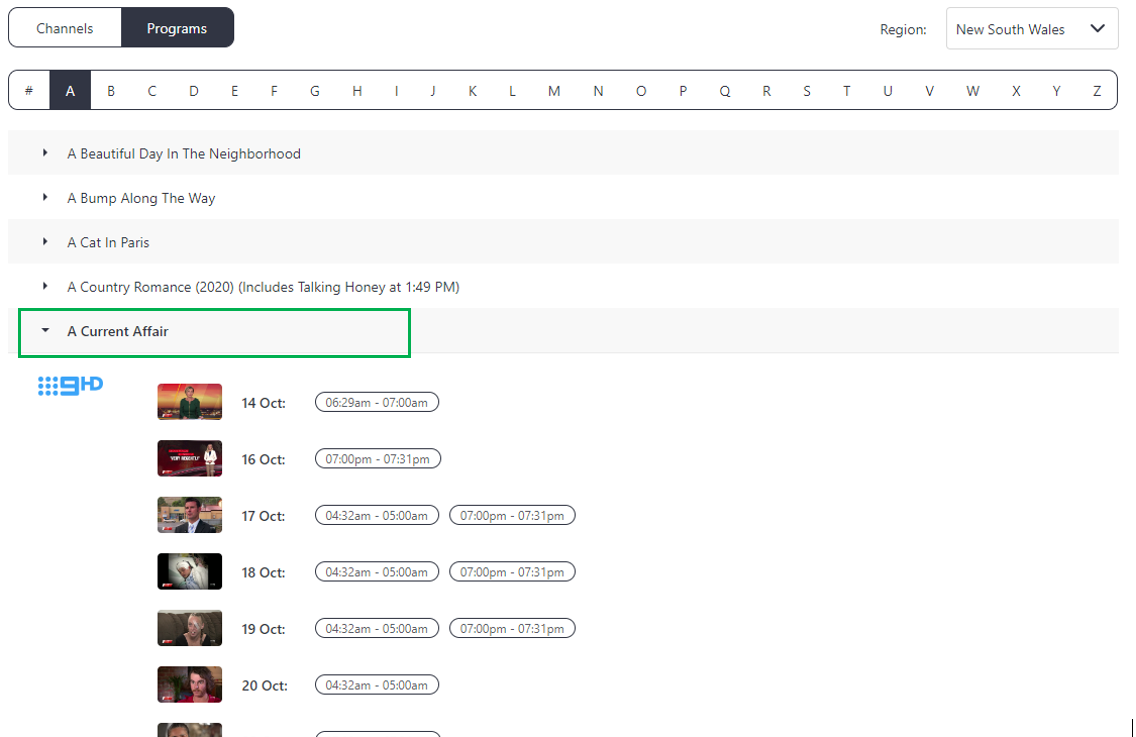The height and width of the screenshot is (737, 1136).
Task: Select letter J in the alphabet filter
Action: 433,91
